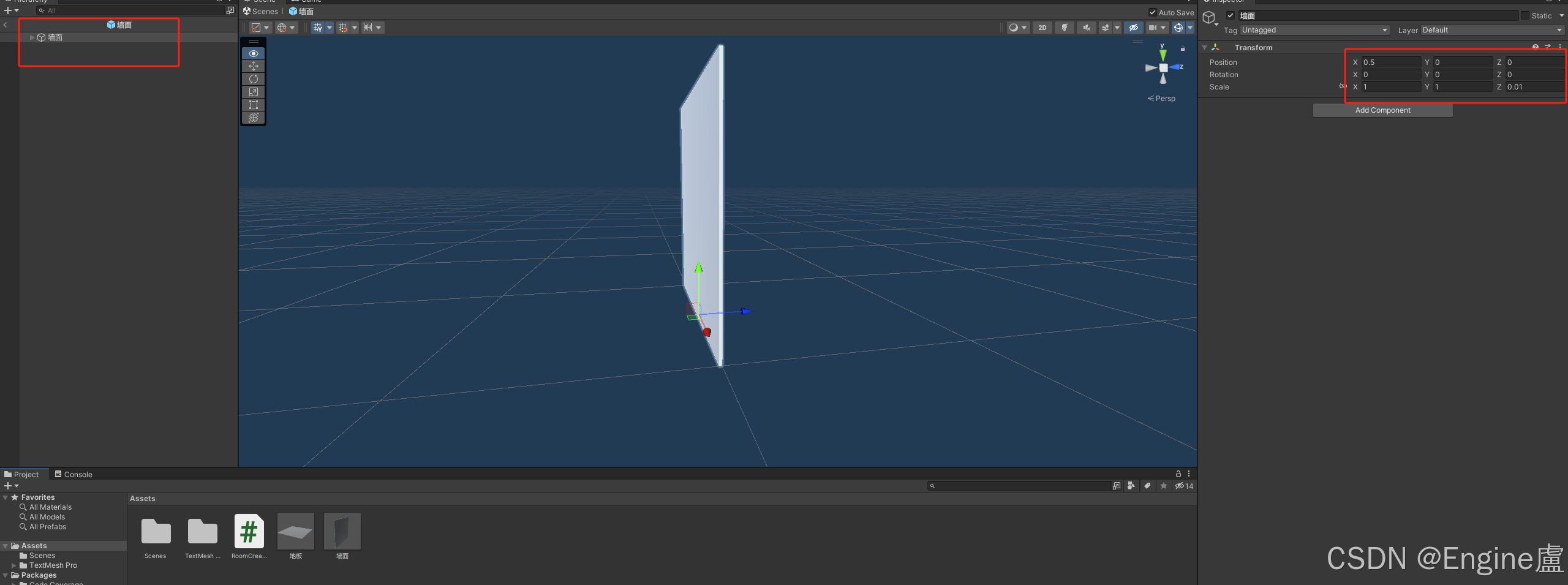Image resolution: width=1568 pixels, height=585 pixels.
Task: Click the Add Component button
Action: tap(1382, 110)
